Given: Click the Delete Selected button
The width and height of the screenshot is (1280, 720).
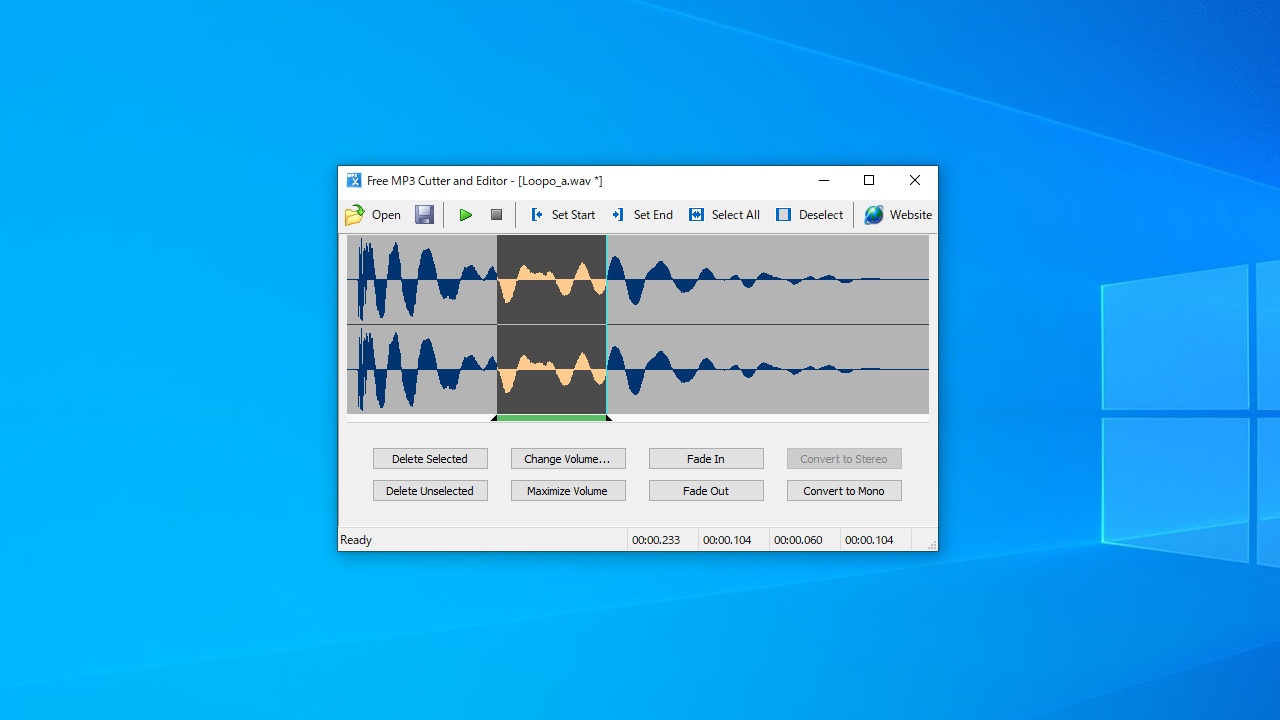Looking at the screenshot, I should point(430,459).
